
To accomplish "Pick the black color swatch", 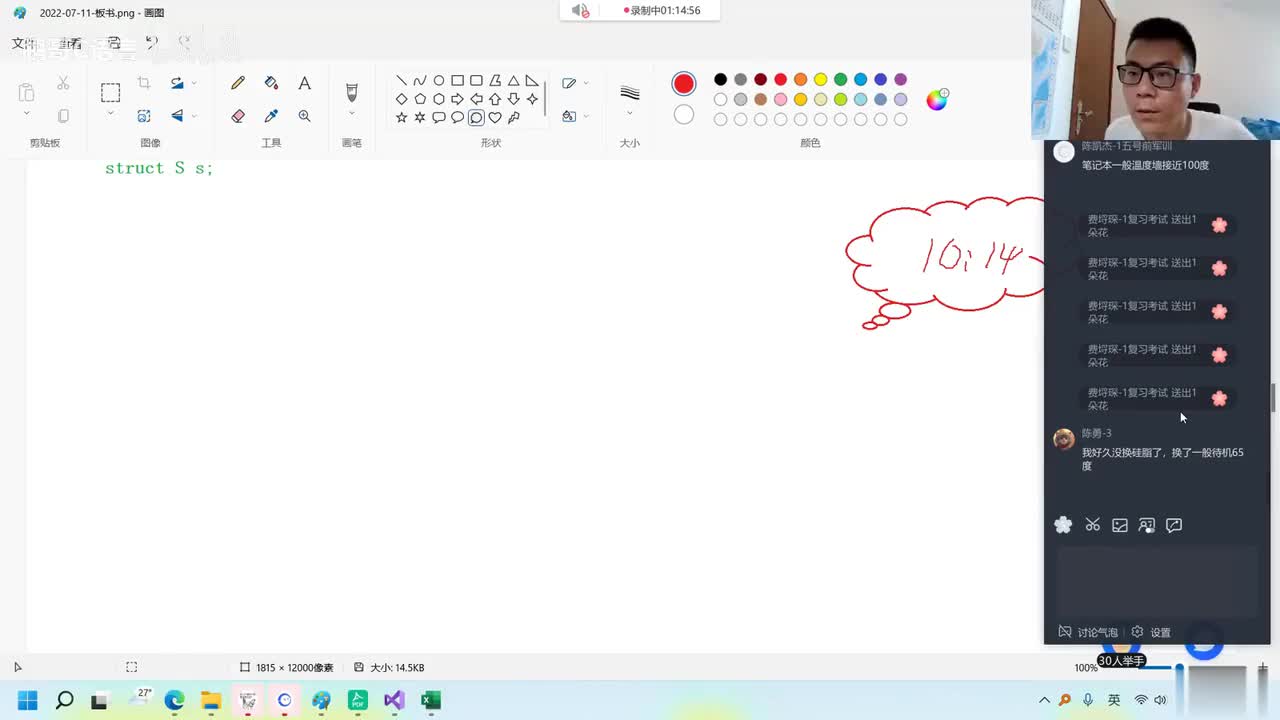I will pyautogui.click(x=720, y=79).
